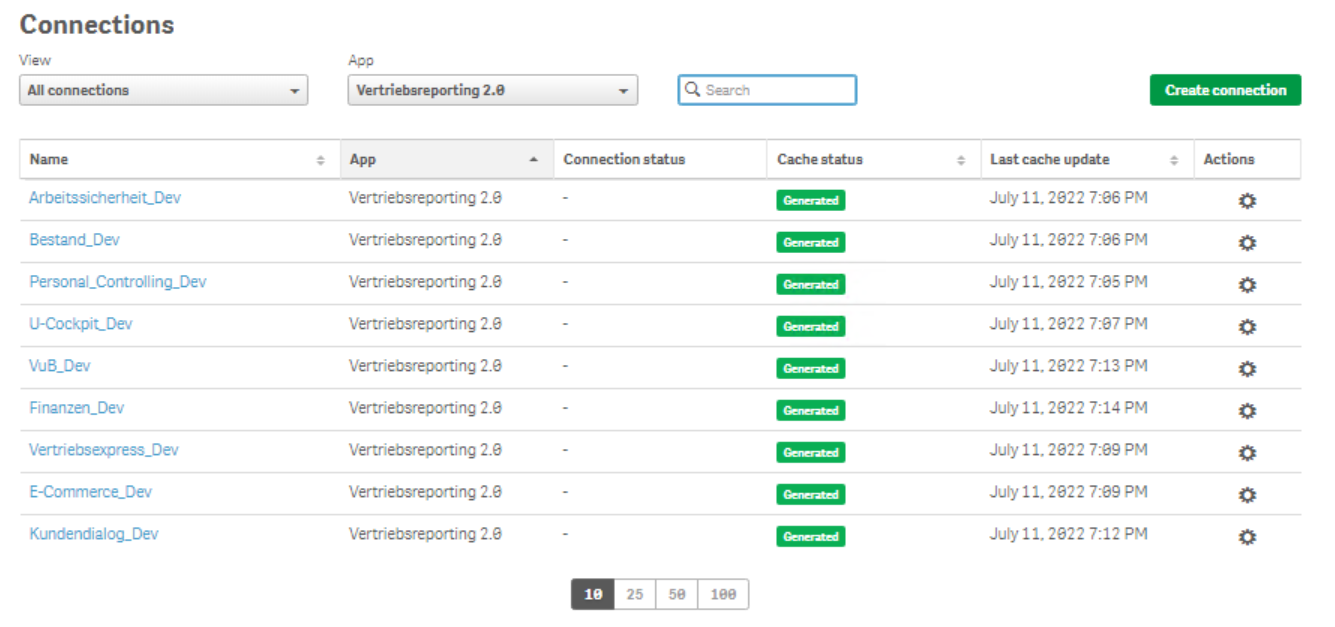Open Finanzen_Dev connection link

pyautogui.click(x=77, y=408)
